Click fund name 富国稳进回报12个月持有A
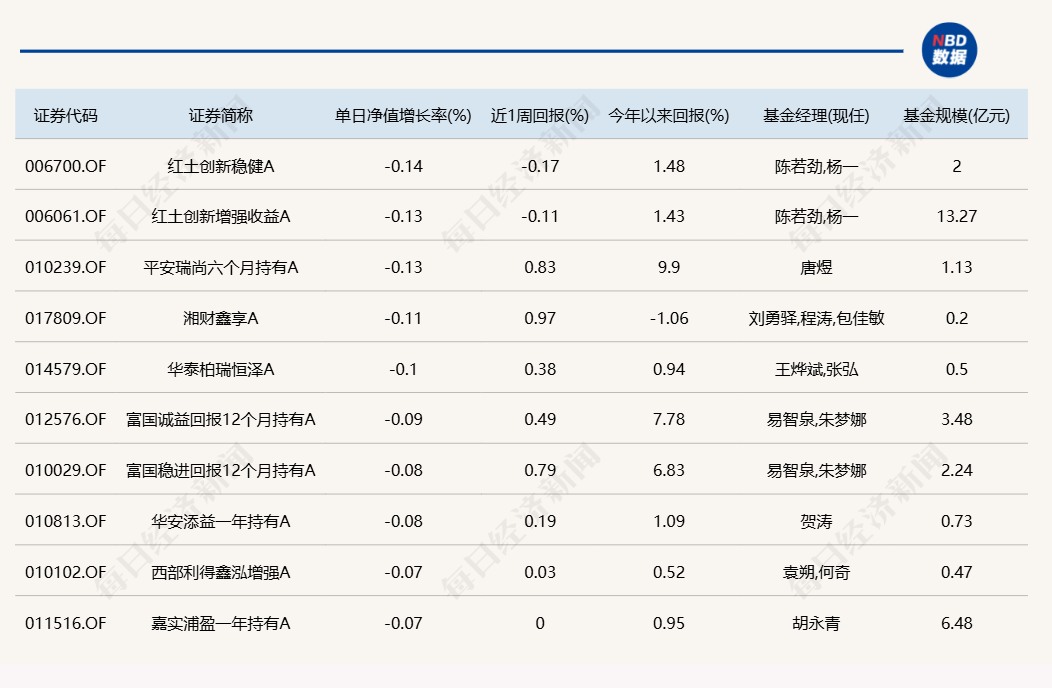 [x=221, y=471]
